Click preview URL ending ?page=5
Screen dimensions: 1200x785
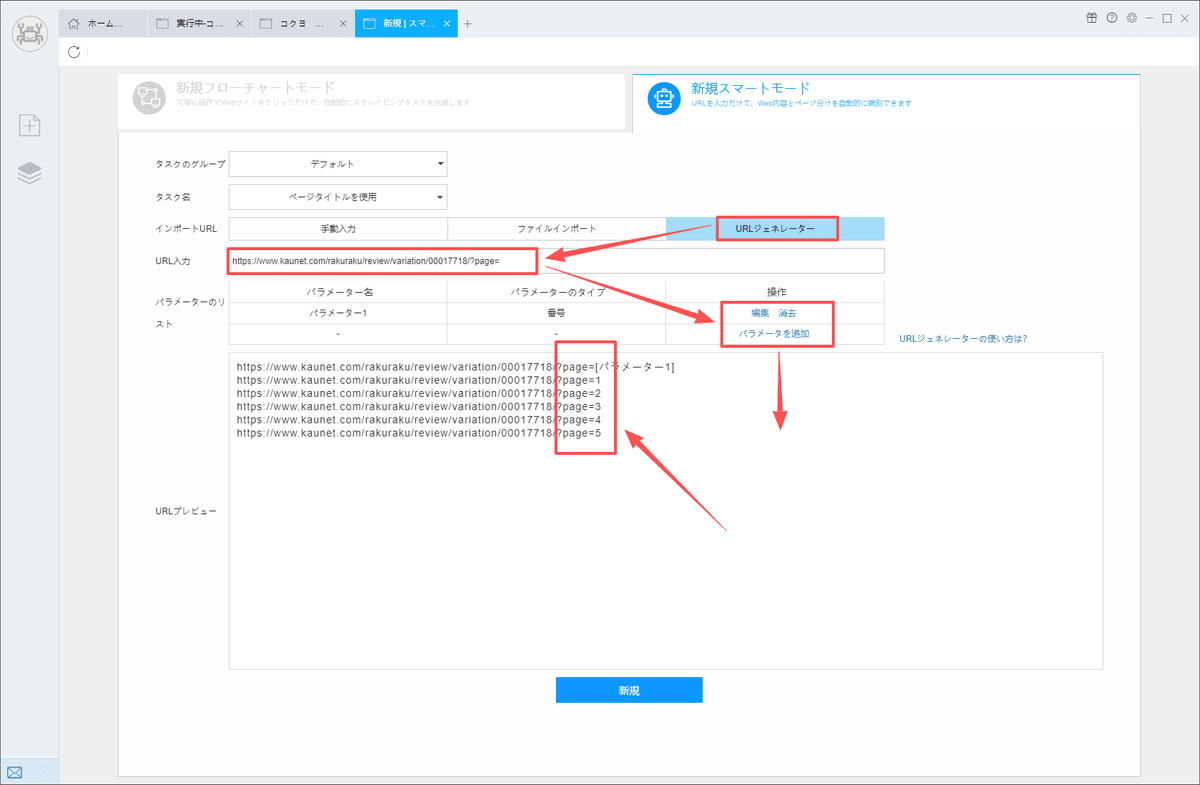419,433
